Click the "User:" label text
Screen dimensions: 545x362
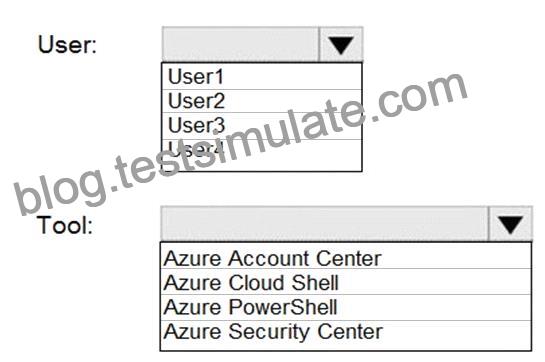click(x=67, y=45)
